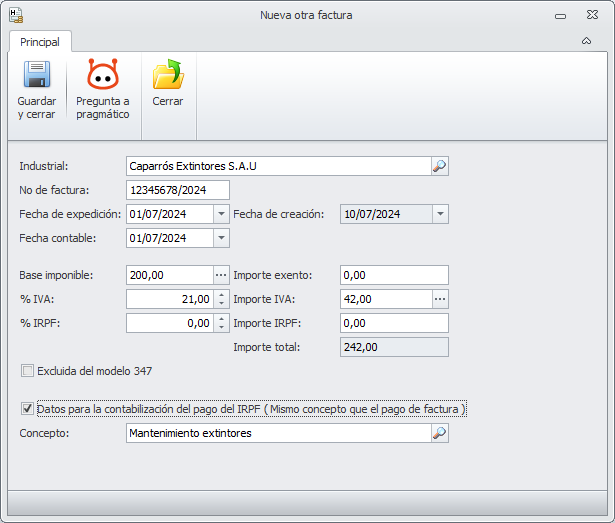615x523 pixels.
Task: Open Importe IVA ellipsis details button
Action: click(440, 299)
